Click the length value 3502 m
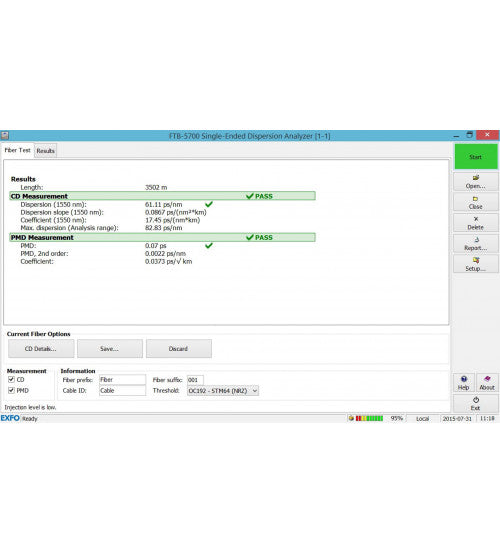 156,187
